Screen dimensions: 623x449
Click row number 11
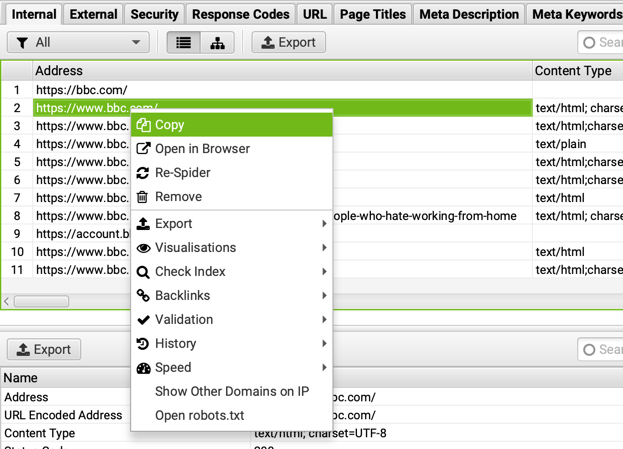pyautogui.click(x=17, y=270)
